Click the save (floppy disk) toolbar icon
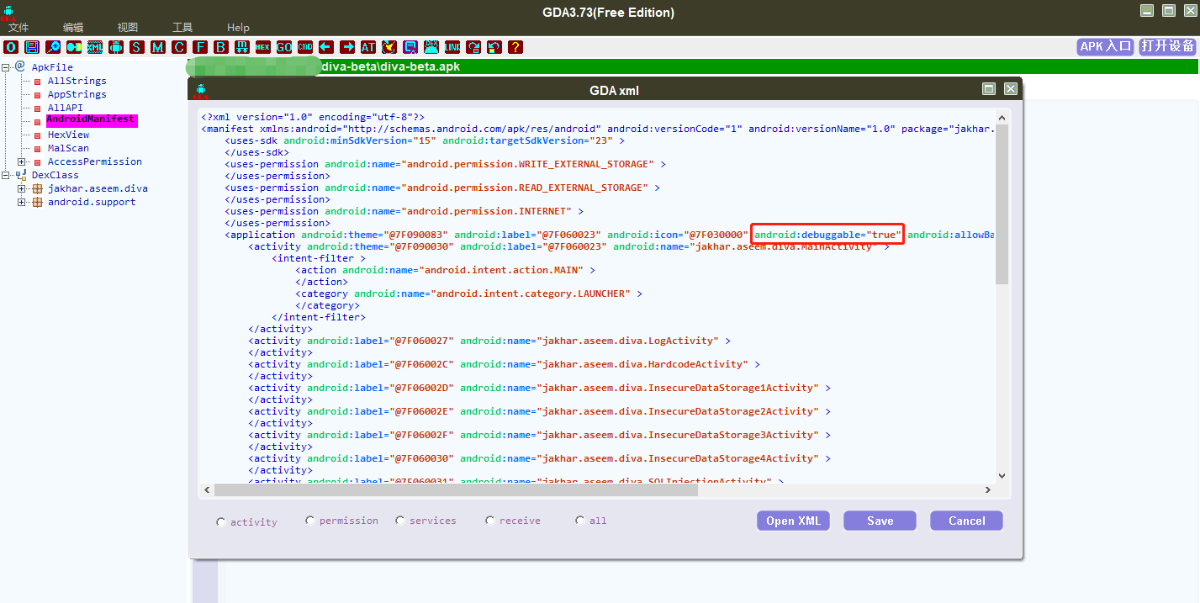The width and height of the screenshot is (1200, 603). [32, 47]
